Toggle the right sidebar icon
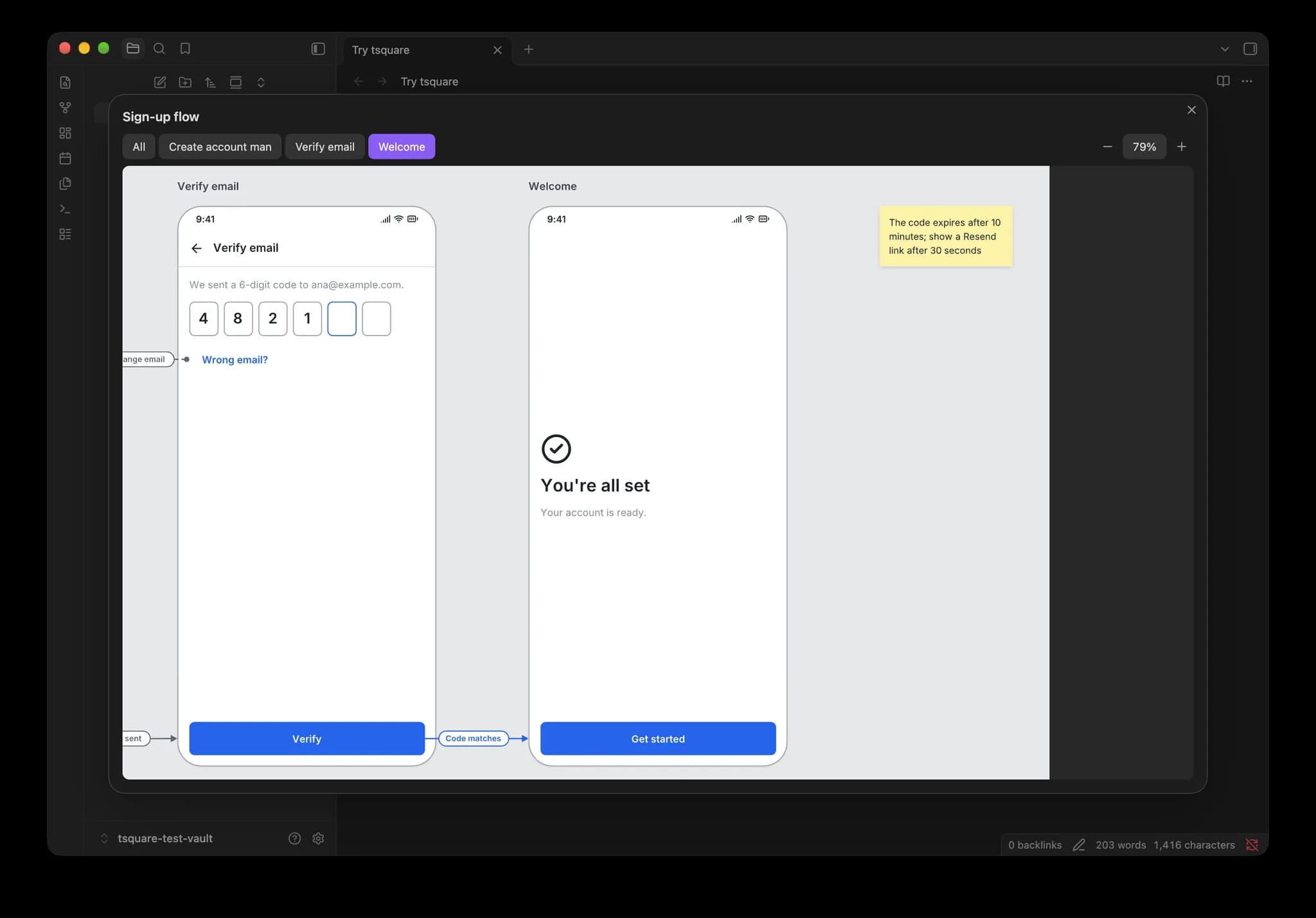Viewport: 1316px width, 918px height. pos(1250,49)
